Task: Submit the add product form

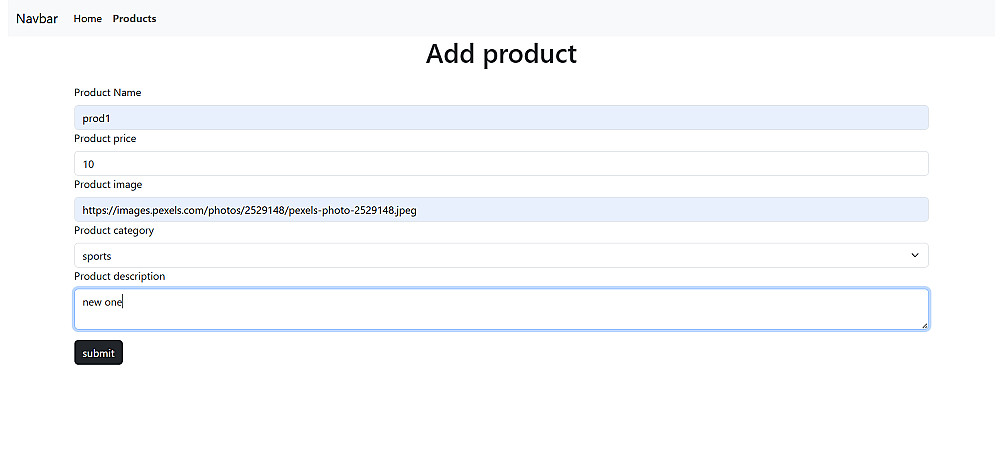Action: click(x=98, y=353)
